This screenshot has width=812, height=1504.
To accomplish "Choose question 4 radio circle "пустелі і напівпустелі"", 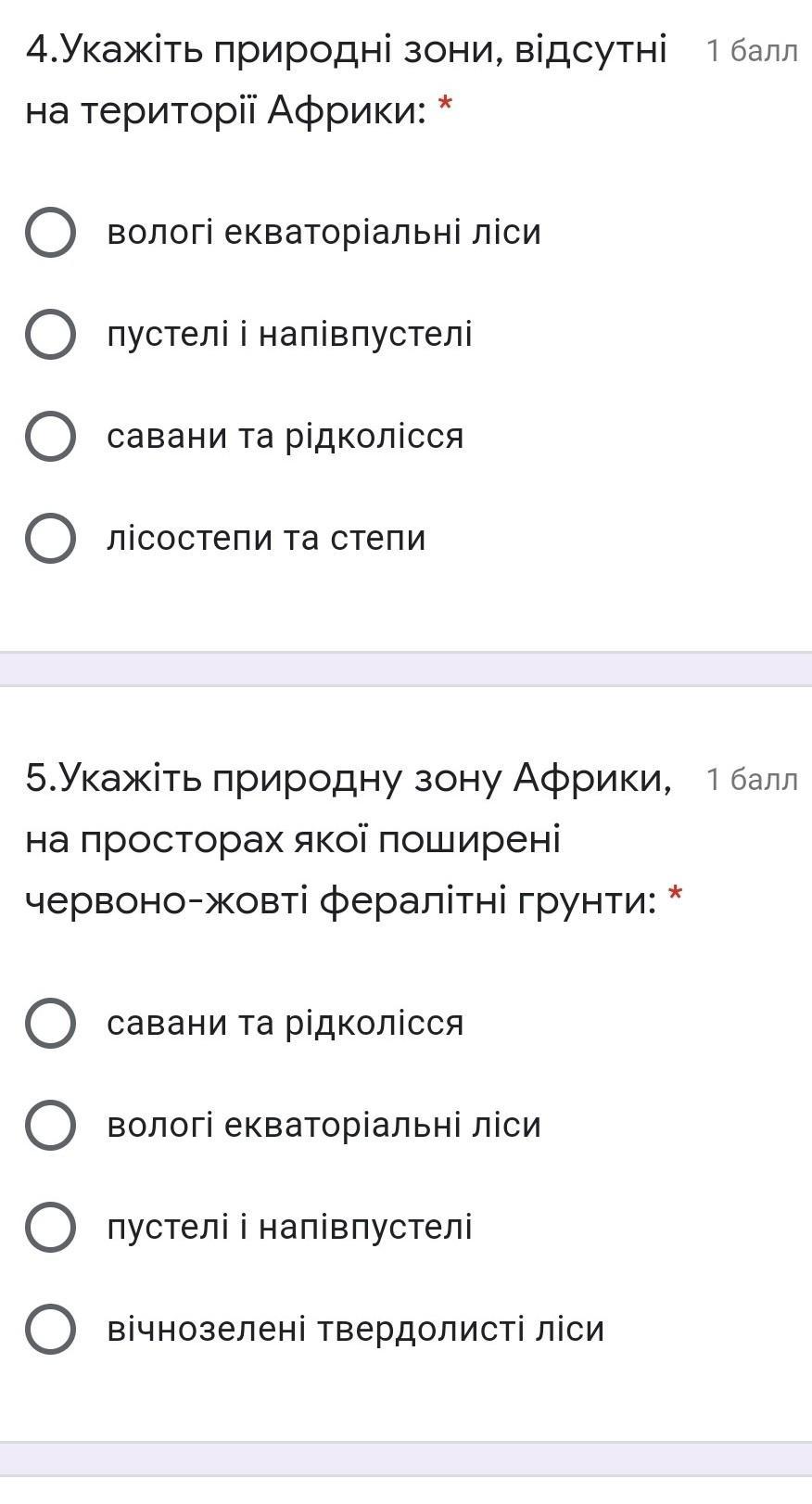I will (50, 334).
